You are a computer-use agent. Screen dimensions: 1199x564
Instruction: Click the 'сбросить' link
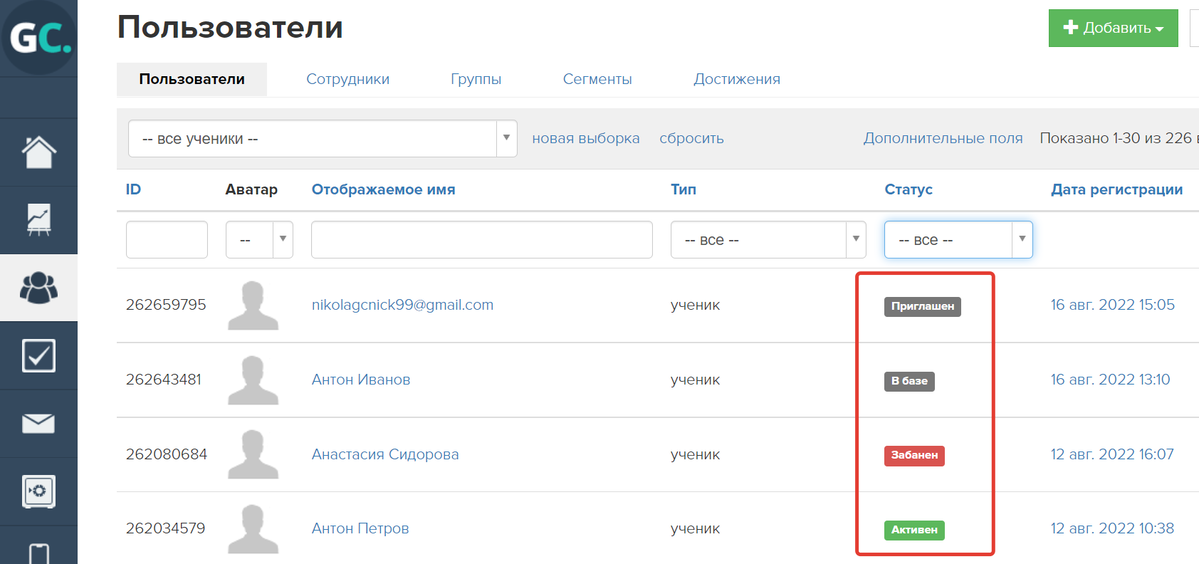point(691,138)
